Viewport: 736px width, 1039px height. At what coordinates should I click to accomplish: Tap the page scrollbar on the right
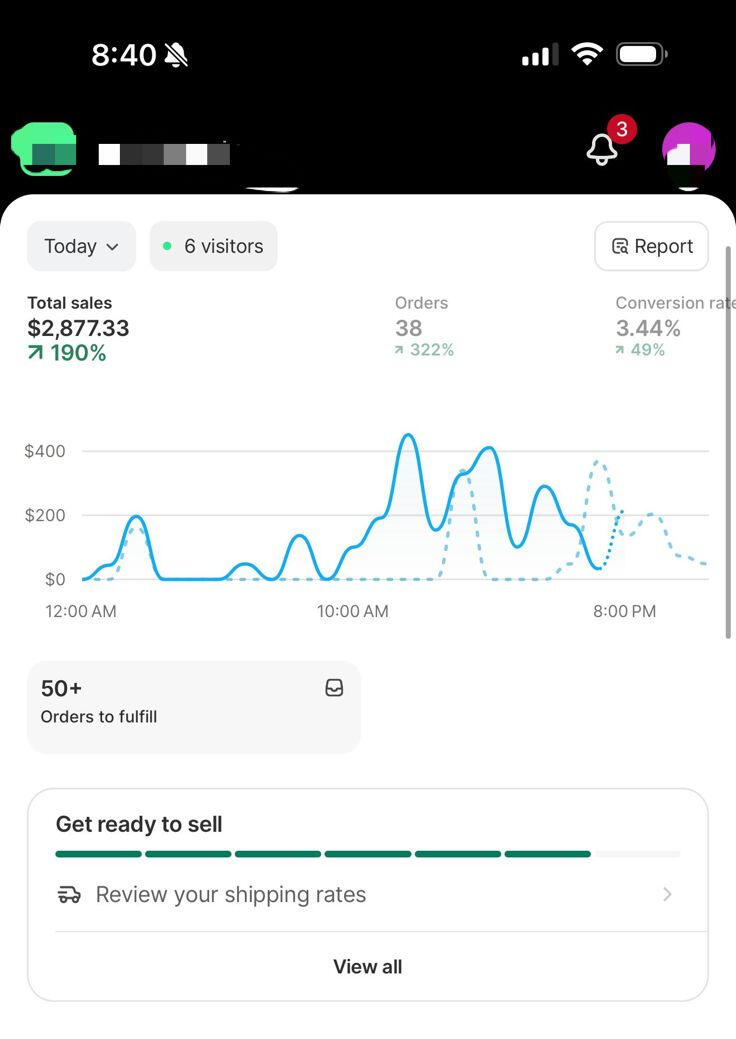pos(728,440)
